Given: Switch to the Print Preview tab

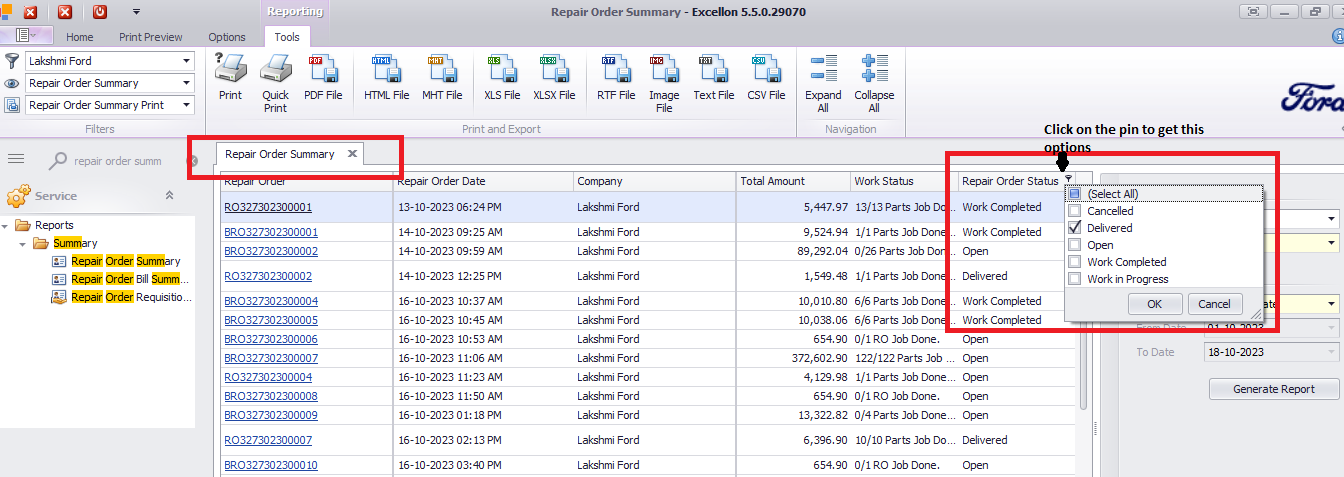Looking at the screenshot, I should tap(151, 37).
